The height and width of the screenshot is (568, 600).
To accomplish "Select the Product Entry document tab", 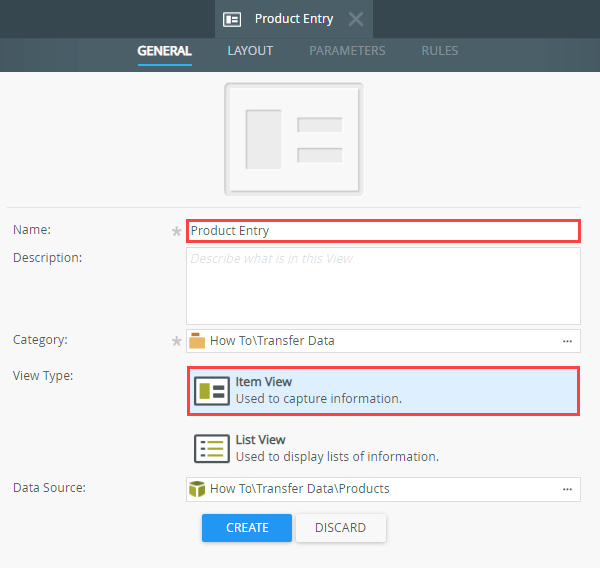I will [x=293, y=19].
